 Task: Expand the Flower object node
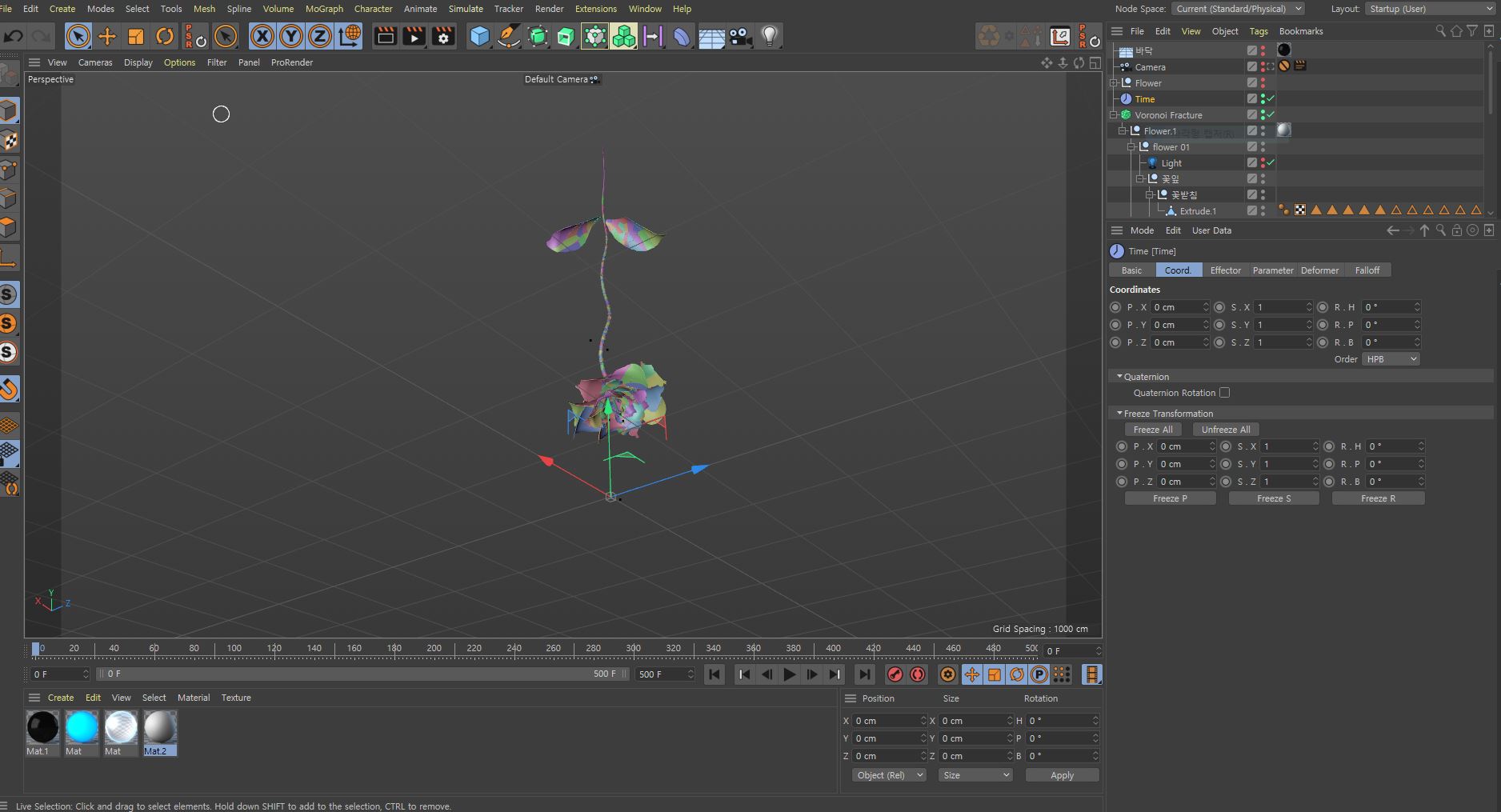[x=1113, y=83]
